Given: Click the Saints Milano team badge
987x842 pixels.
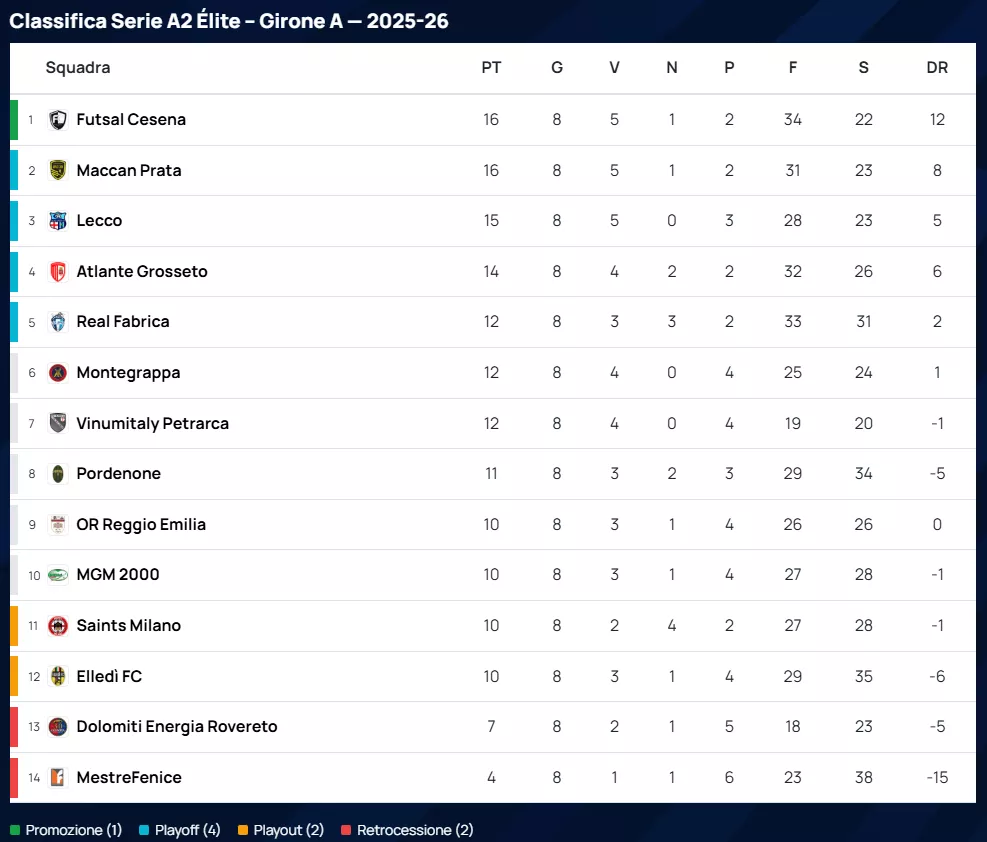Looking at the screenshot, I should click(x=58, y=626).
